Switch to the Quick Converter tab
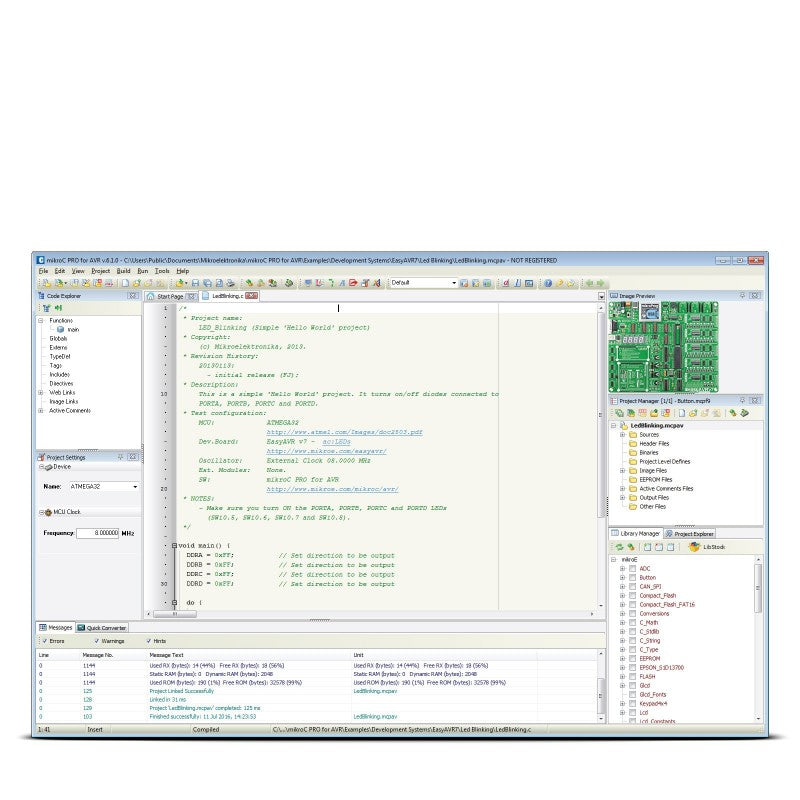This screenshot has height=800, width=800. coord(104,627)
